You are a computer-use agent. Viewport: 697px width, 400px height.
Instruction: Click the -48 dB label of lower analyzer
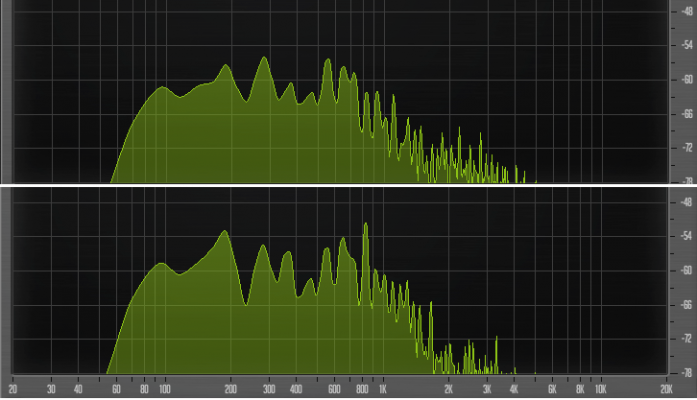point(687,202)
